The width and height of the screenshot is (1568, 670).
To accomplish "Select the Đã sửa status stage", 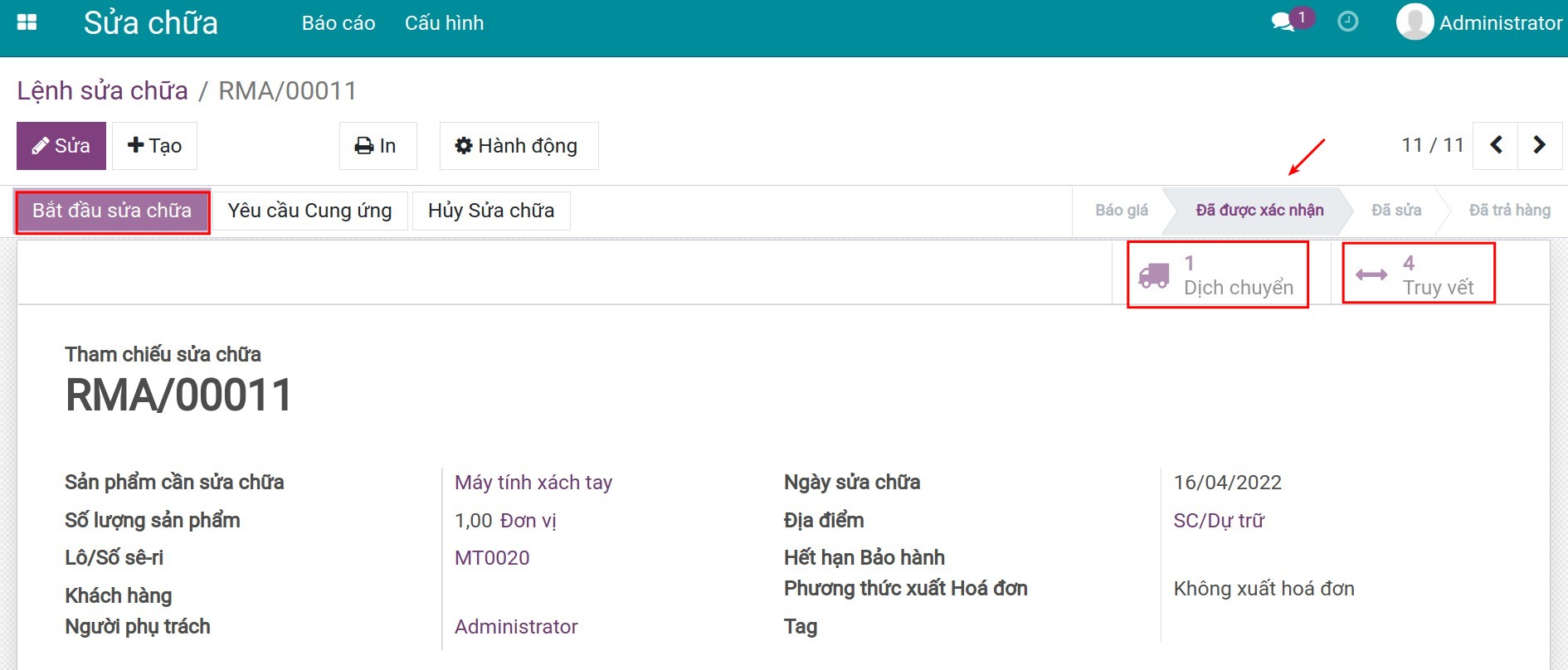I will [x=1396, y=211].
